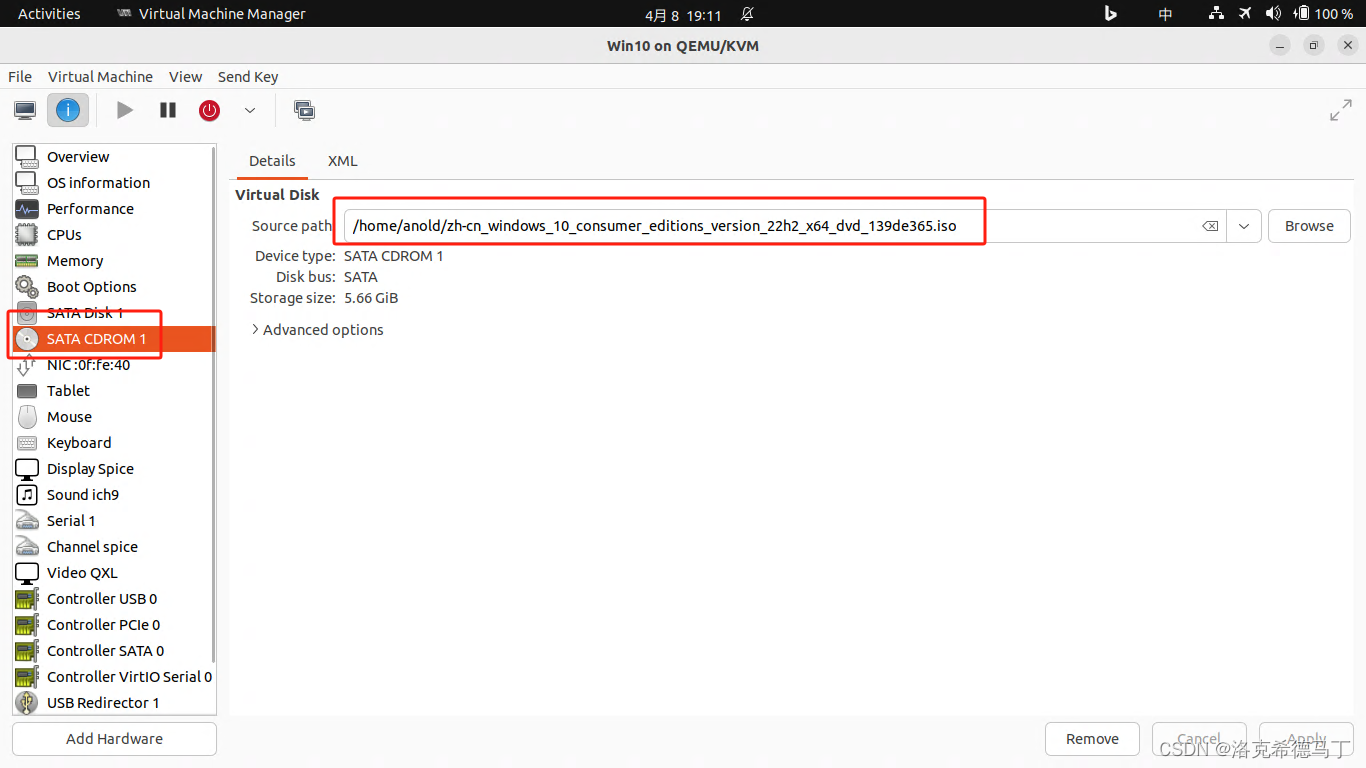Viewport: 1366px width, 768px height.
Task: Open volume icon in system tray
Action: tap(1273, 14)
